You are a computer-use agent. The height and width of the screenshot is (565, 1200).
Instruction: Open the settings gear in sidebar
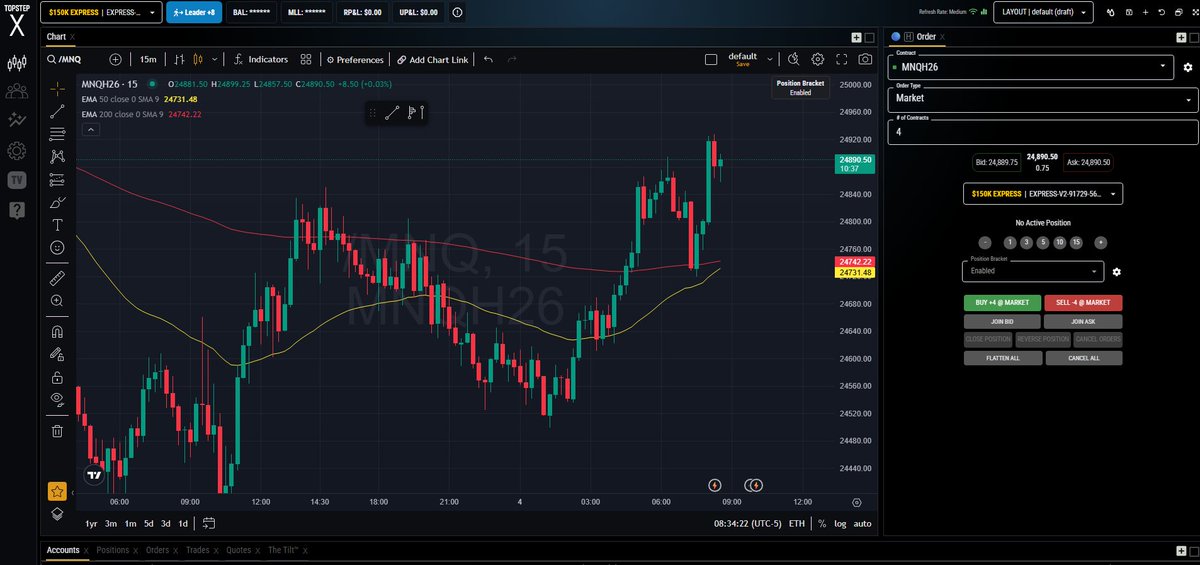coord(16,151)
